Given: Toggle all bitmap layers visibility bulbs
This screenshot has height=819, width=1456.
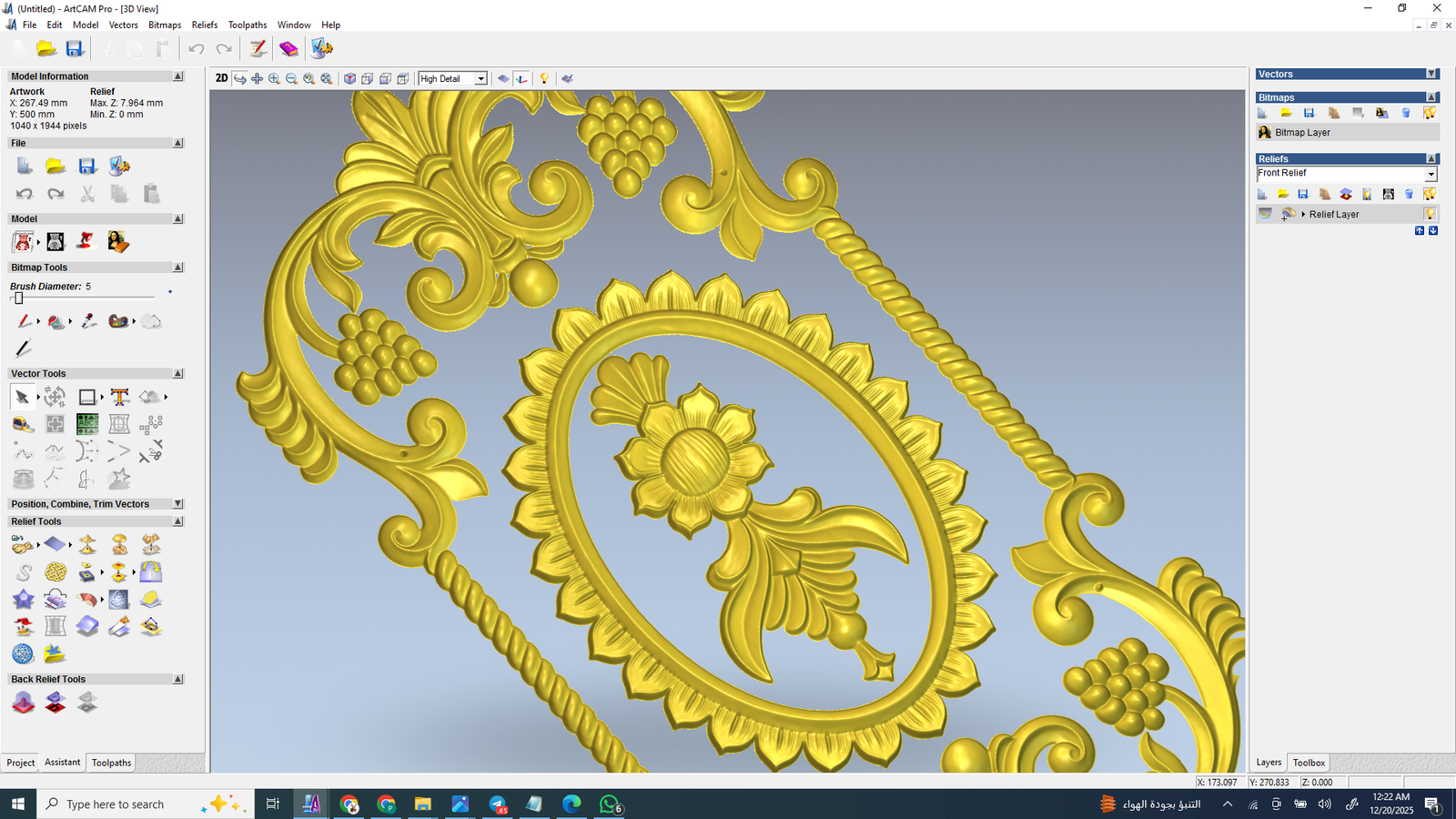Looking at the screenshot, I should pos(1430,113).
